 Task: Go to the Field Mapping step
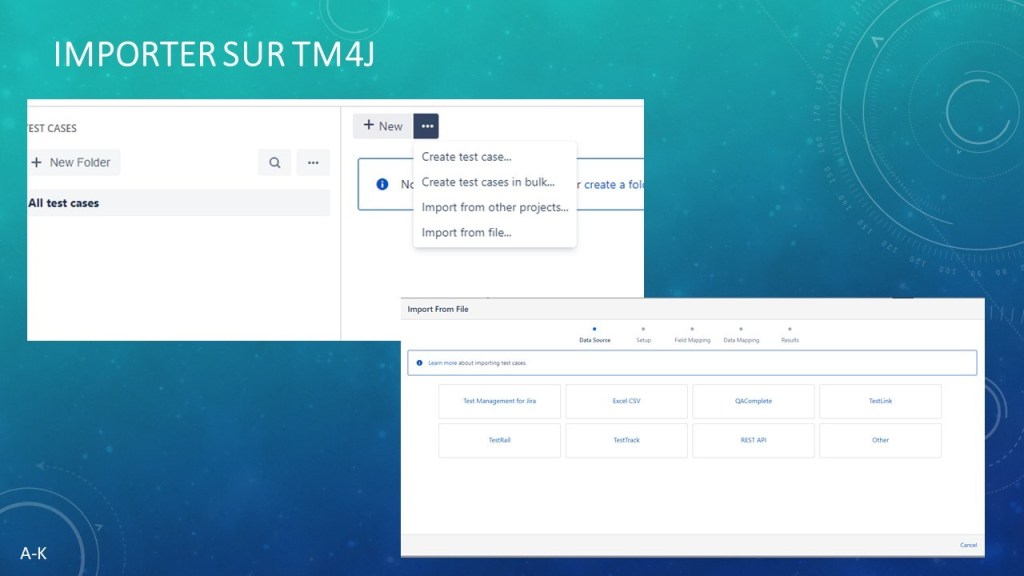692,339
